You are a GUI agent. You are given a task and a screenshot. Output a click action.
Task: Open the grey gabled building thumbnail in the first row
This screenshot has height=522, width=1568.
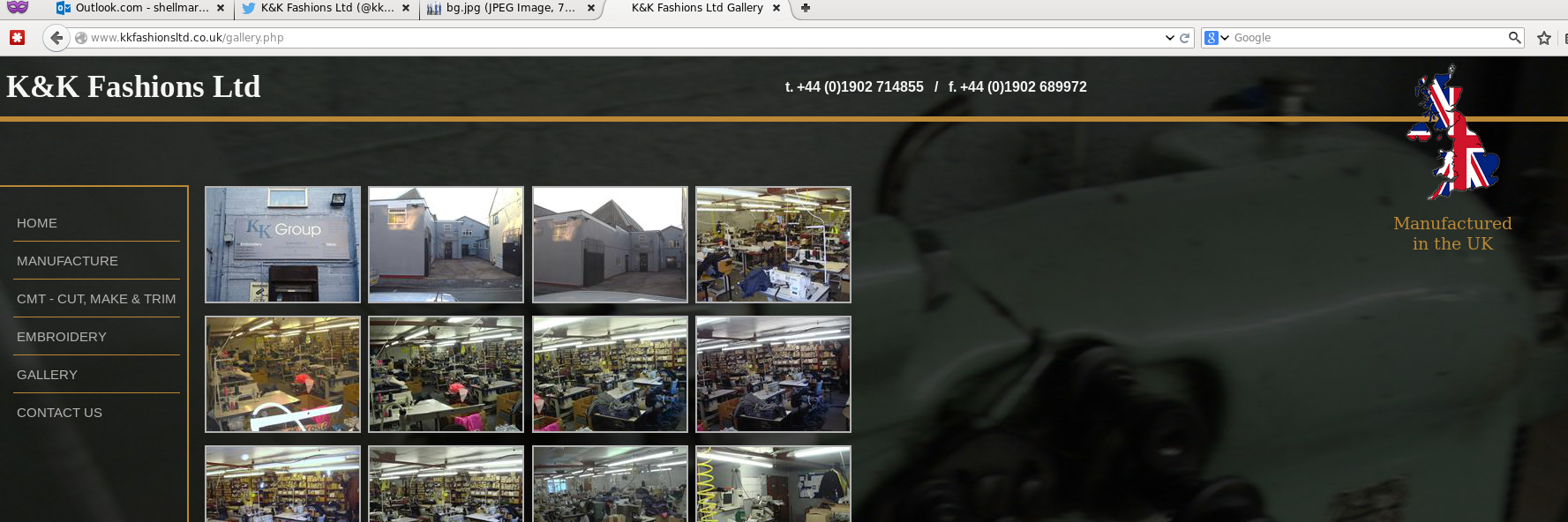click(x=610, y=244)
